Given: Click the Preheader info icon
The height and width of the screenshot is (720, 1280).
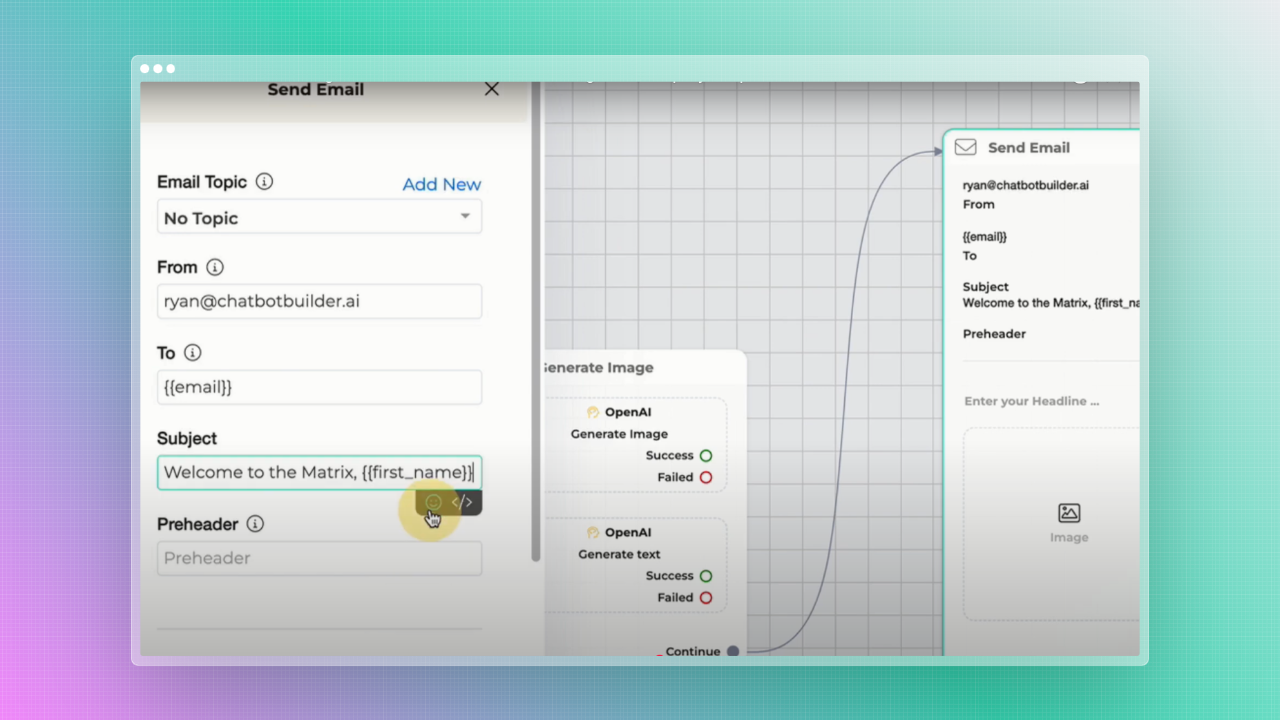Looking at the screenshot, I should tap(255, 524).
